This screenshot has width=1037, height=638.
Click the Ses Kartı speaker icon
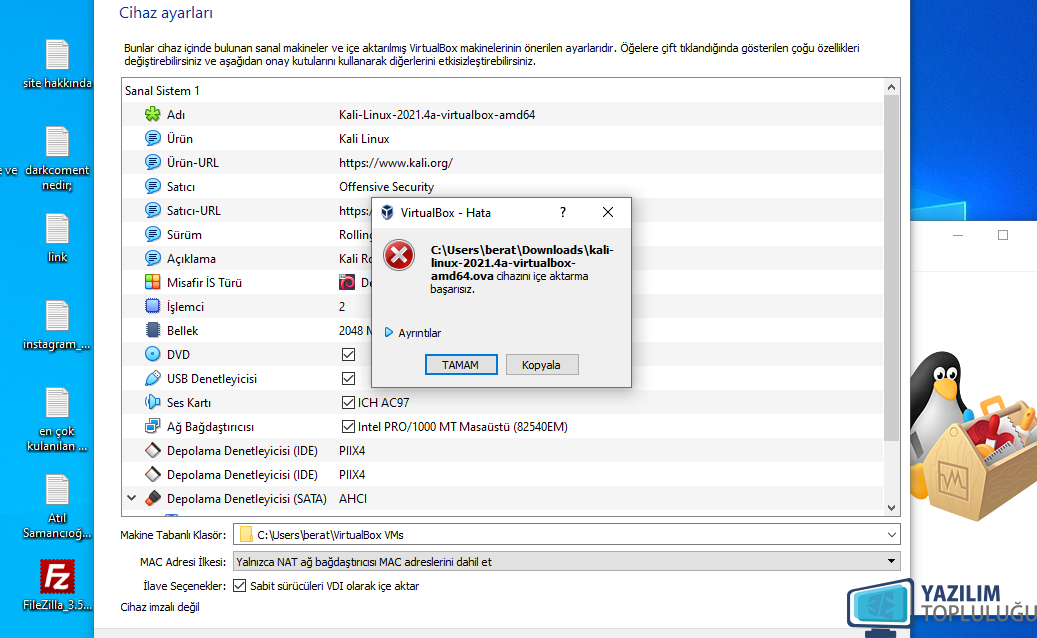pos(153,402)
